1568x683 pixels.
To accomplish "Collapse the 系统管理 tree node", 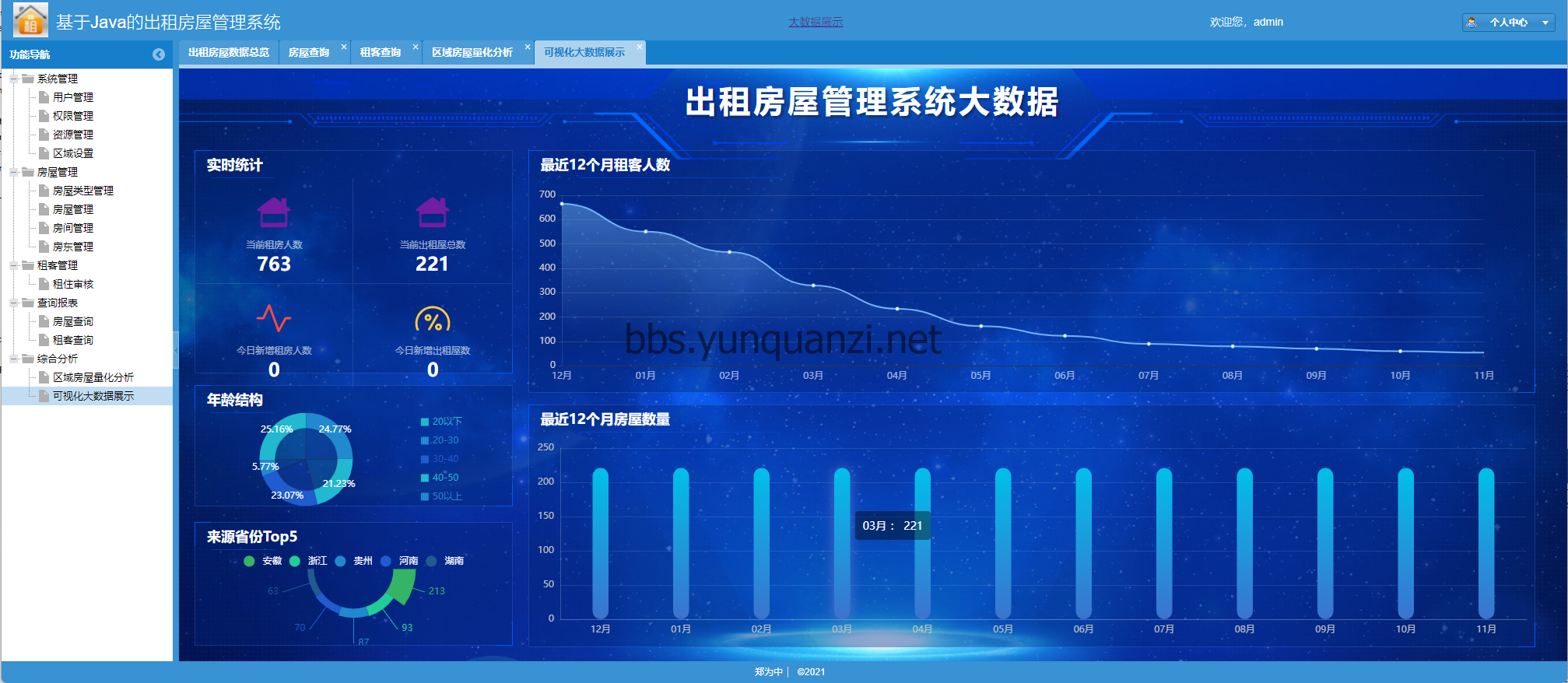I will (14, 79).
